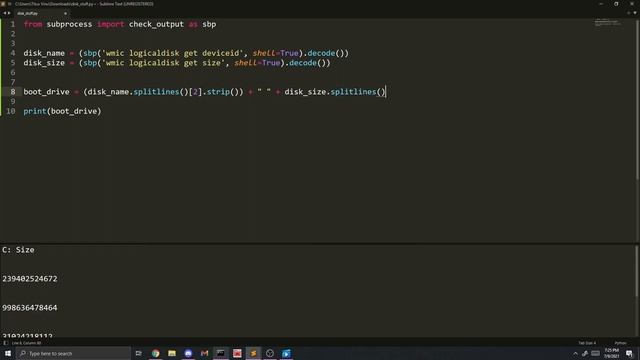Toggle the side bar from status bar
640x360 pixels.
(5, 343)
